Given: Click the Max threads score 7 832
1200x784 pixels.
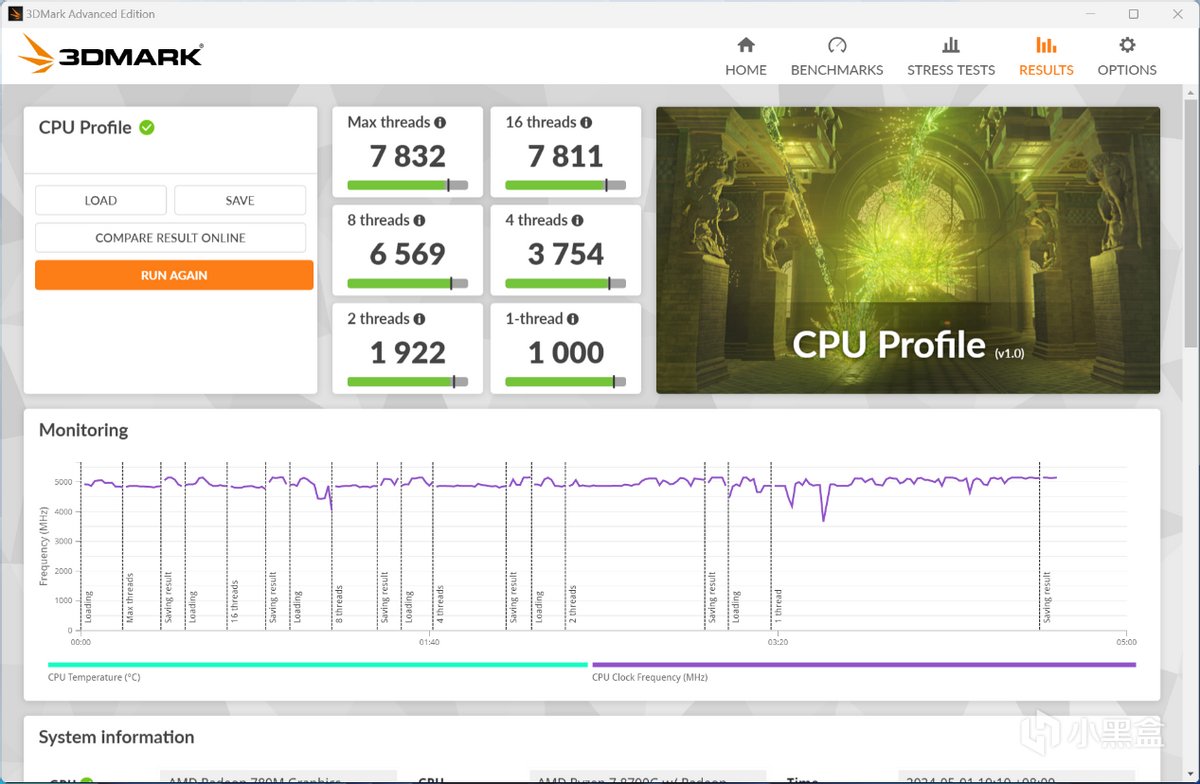Looking at the screenshot, I should pos(407,156).
